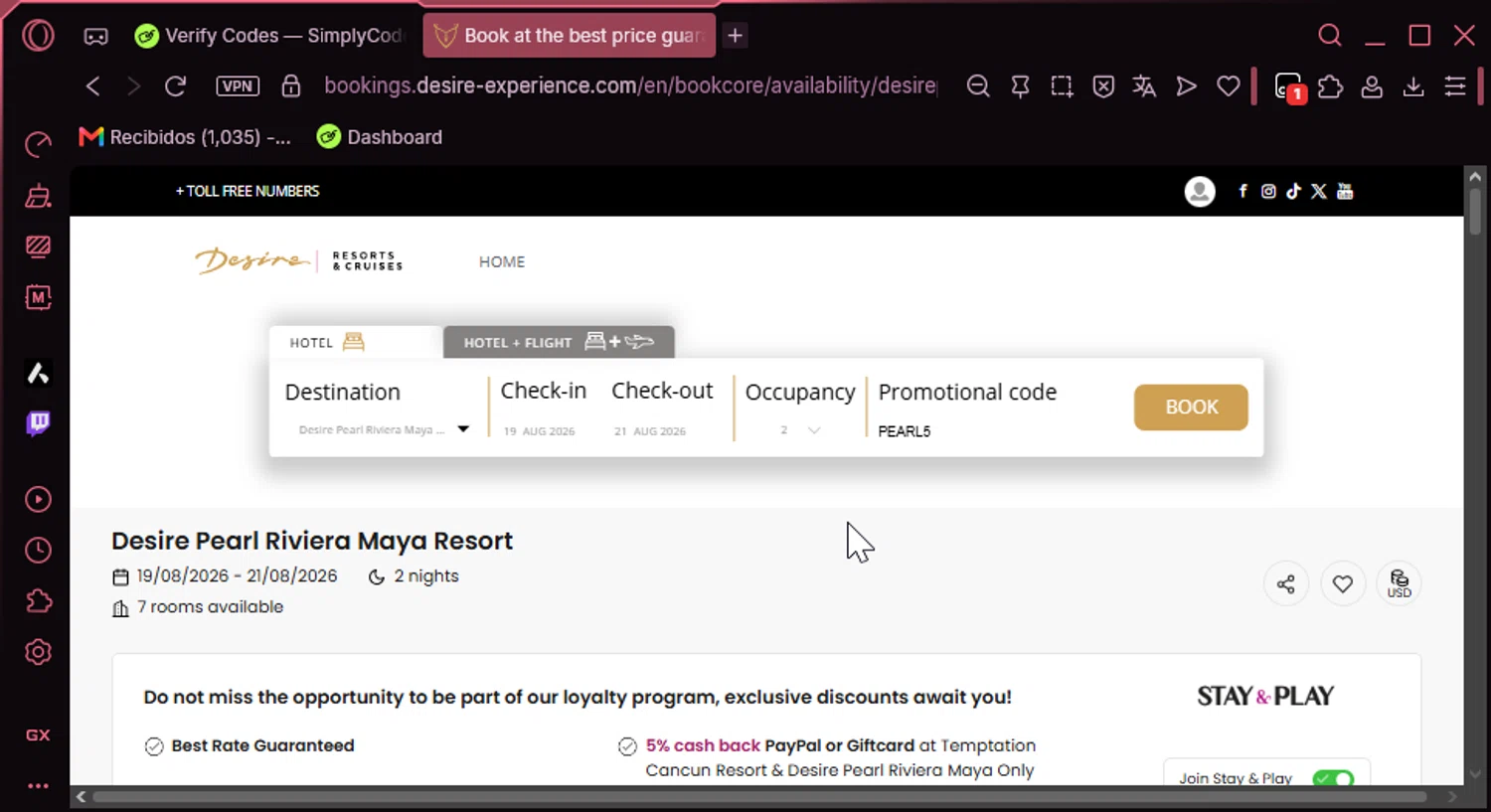Open the Desire YouTube icon
This screenshot has width=1491, height=812.
(x=1345, y=191)
